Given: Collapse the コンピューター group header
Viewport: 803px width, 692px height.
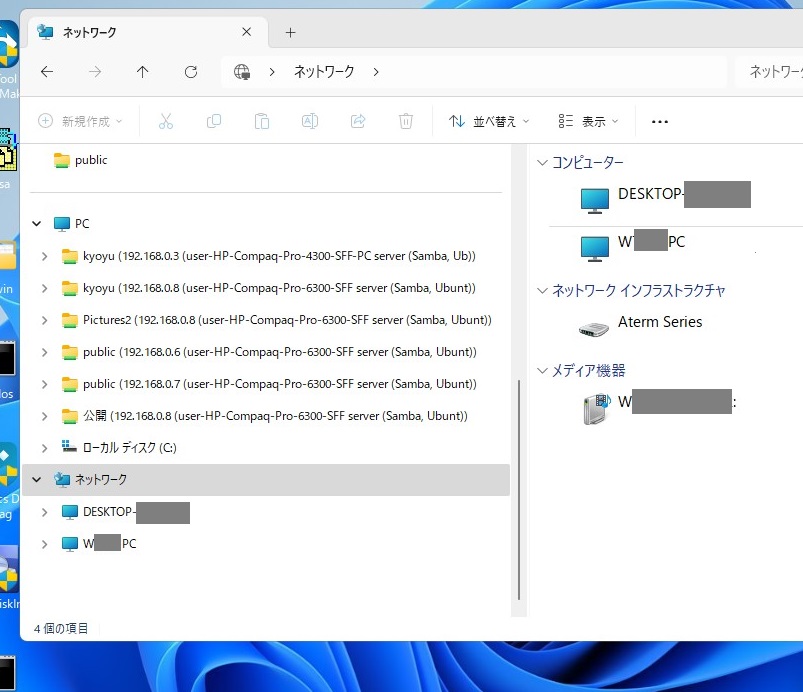Looking at the screenshot, I should tap(543, 163).
